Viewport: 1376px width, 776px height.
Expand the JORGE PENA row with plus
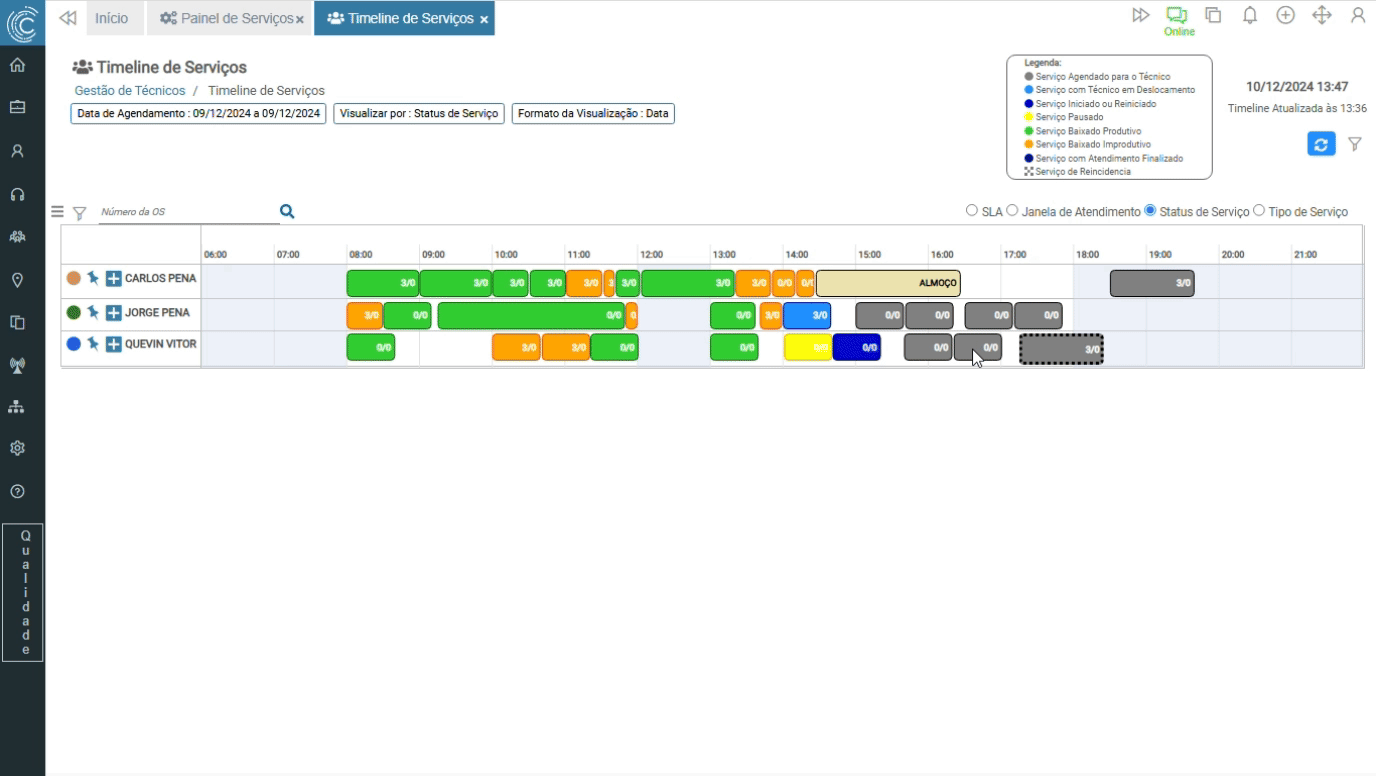click(113, 313)
